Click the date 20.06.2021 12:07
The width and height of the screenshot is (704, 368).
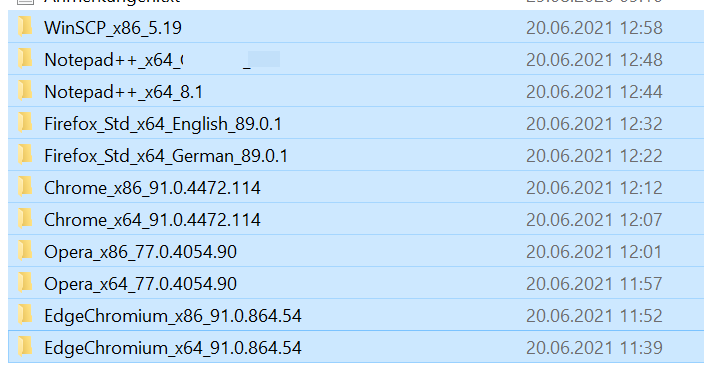[x=594, y=220]
